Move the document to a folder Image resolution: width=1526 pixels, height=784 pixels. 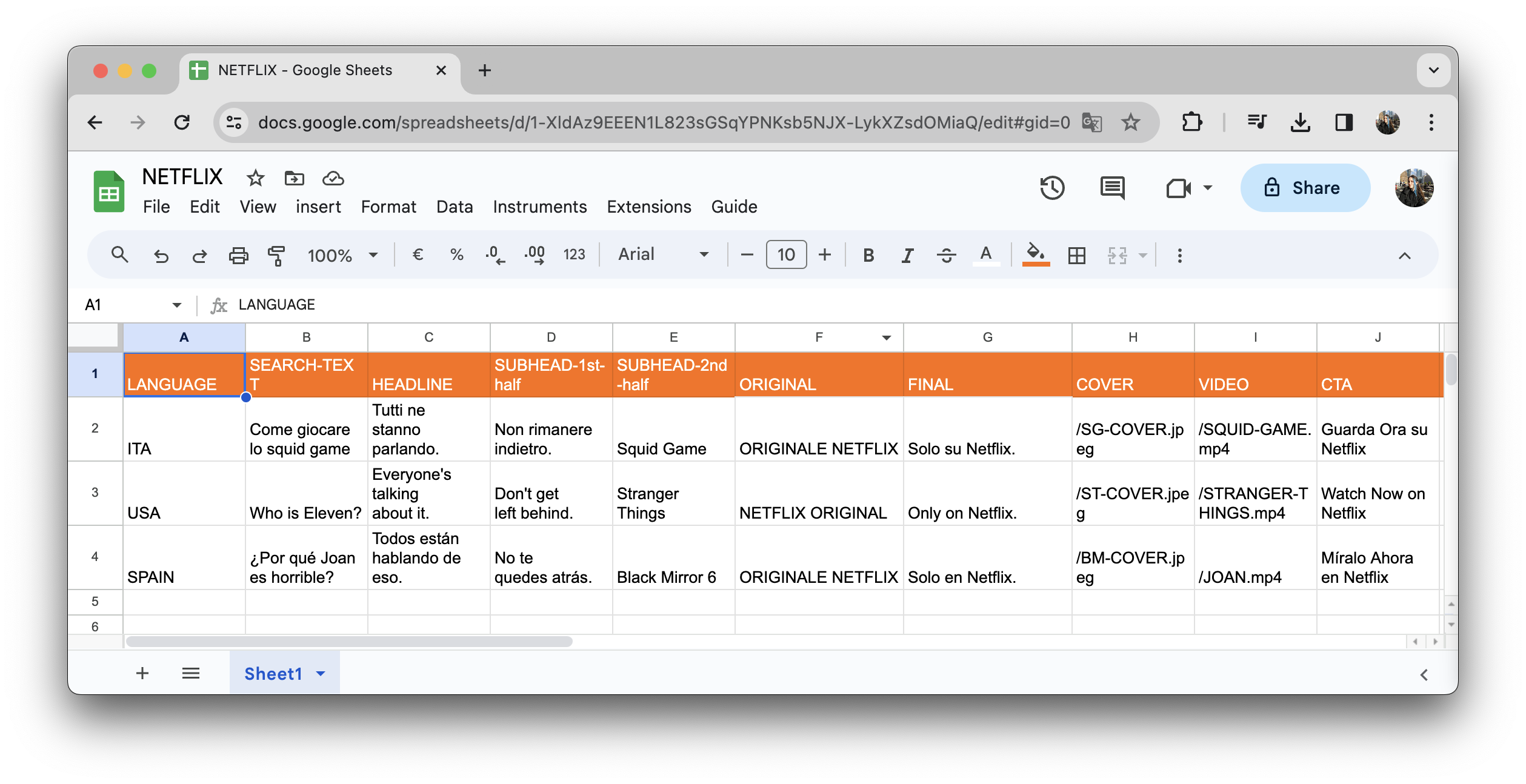point(294,178)
